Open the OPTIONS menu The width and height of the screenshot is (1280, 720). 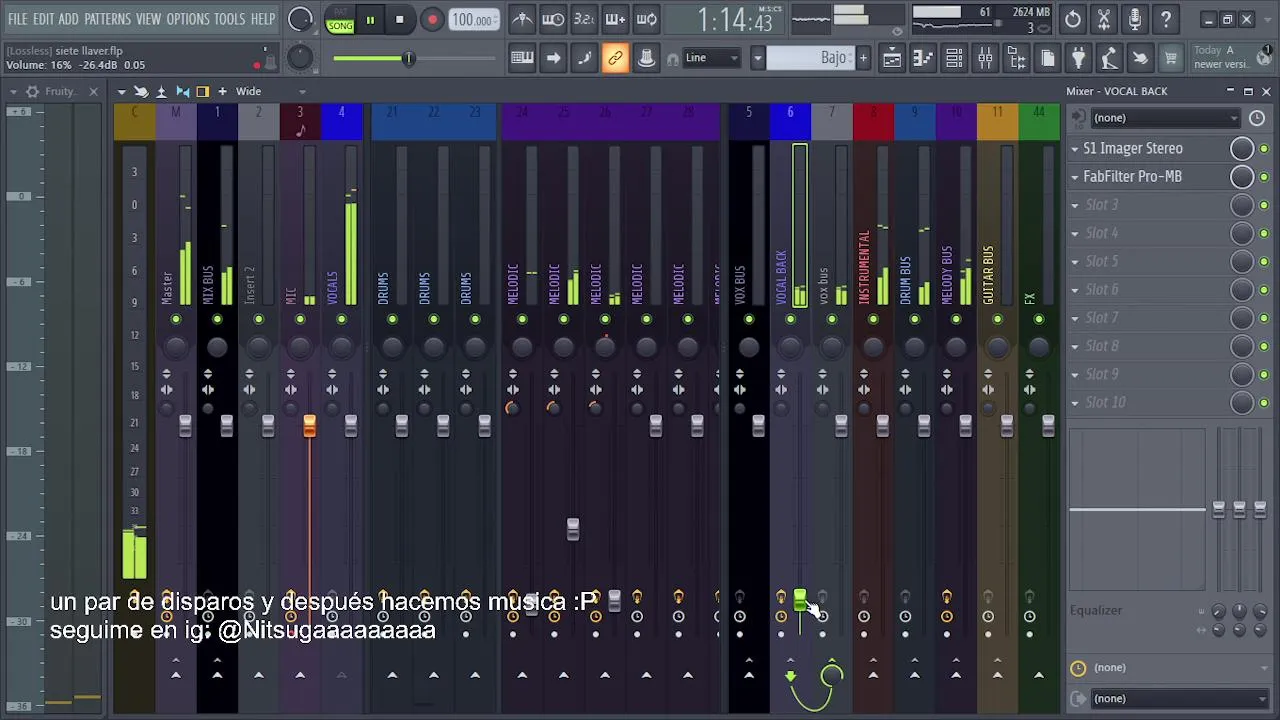tap(188, 19)
